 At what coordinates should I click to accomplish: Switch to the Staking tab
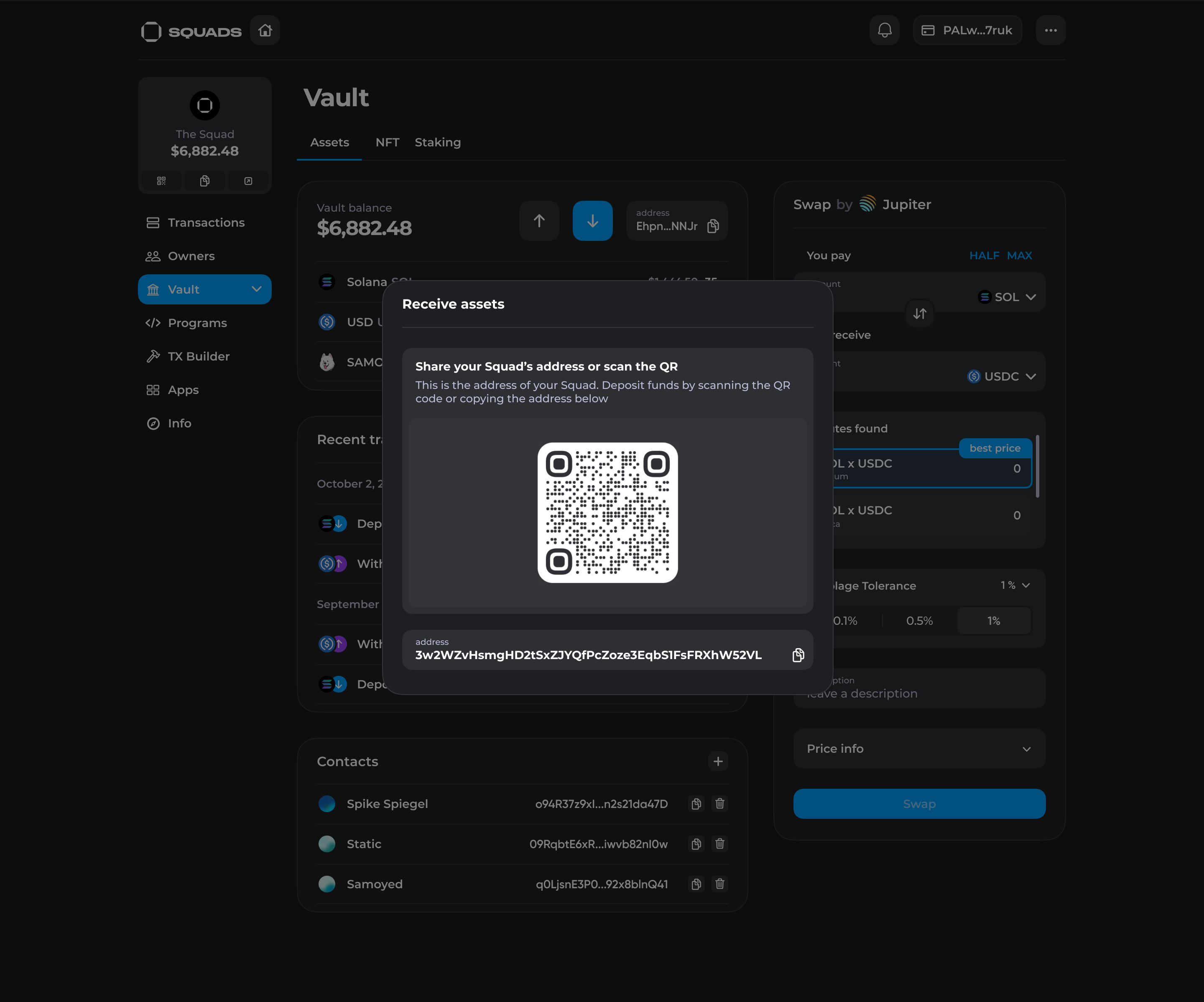437,142
